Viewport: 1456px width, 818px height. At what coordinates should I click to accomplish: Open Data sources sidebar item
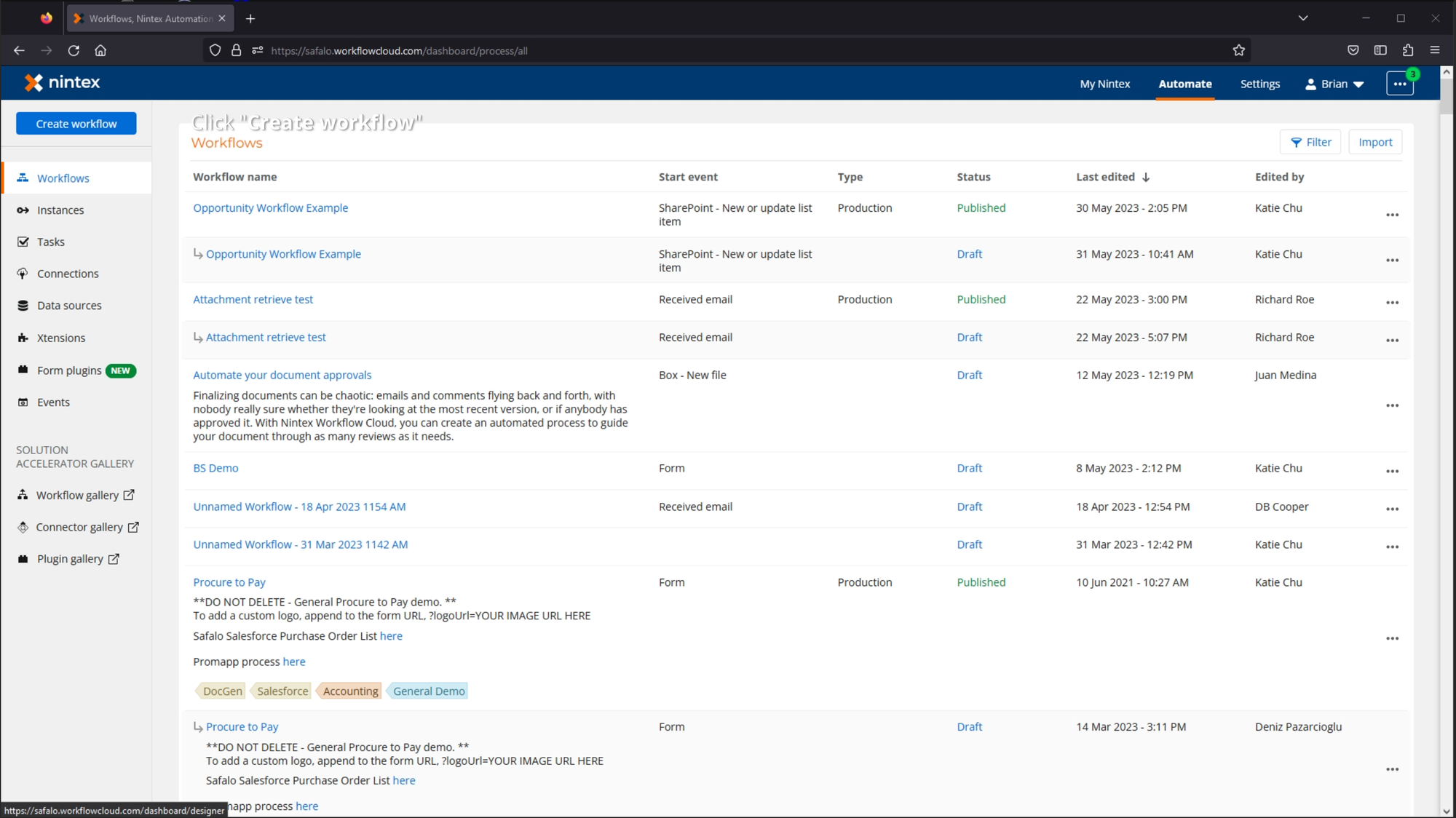69,306
